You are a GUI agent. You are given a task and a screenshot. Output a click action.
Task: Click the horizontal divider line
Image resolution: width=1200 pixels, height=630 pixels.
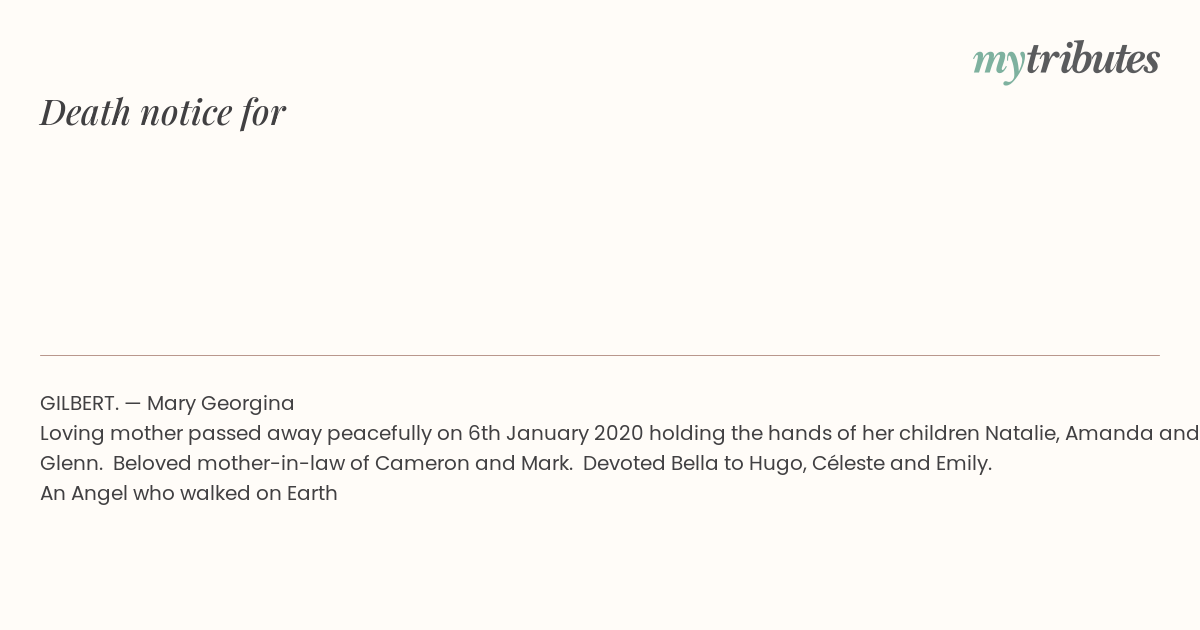point(600,355)
